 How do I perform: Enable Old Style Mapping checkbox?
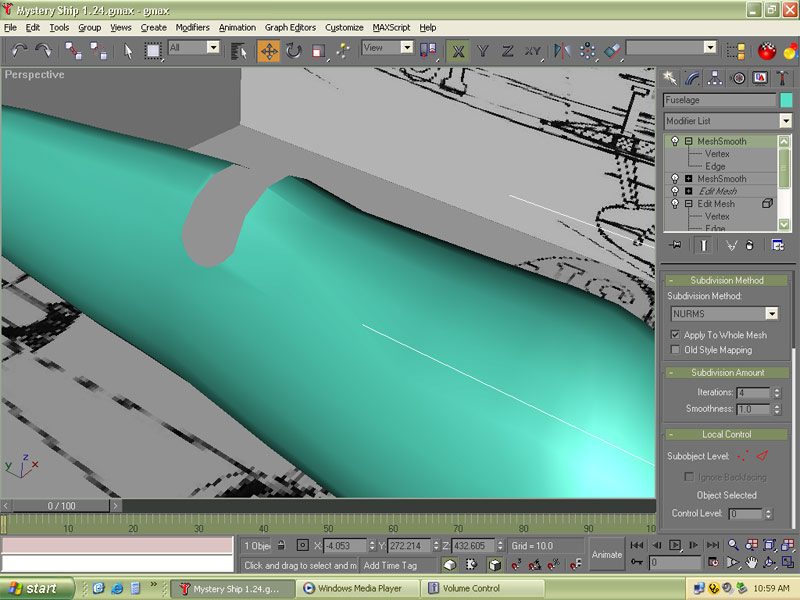676,350
